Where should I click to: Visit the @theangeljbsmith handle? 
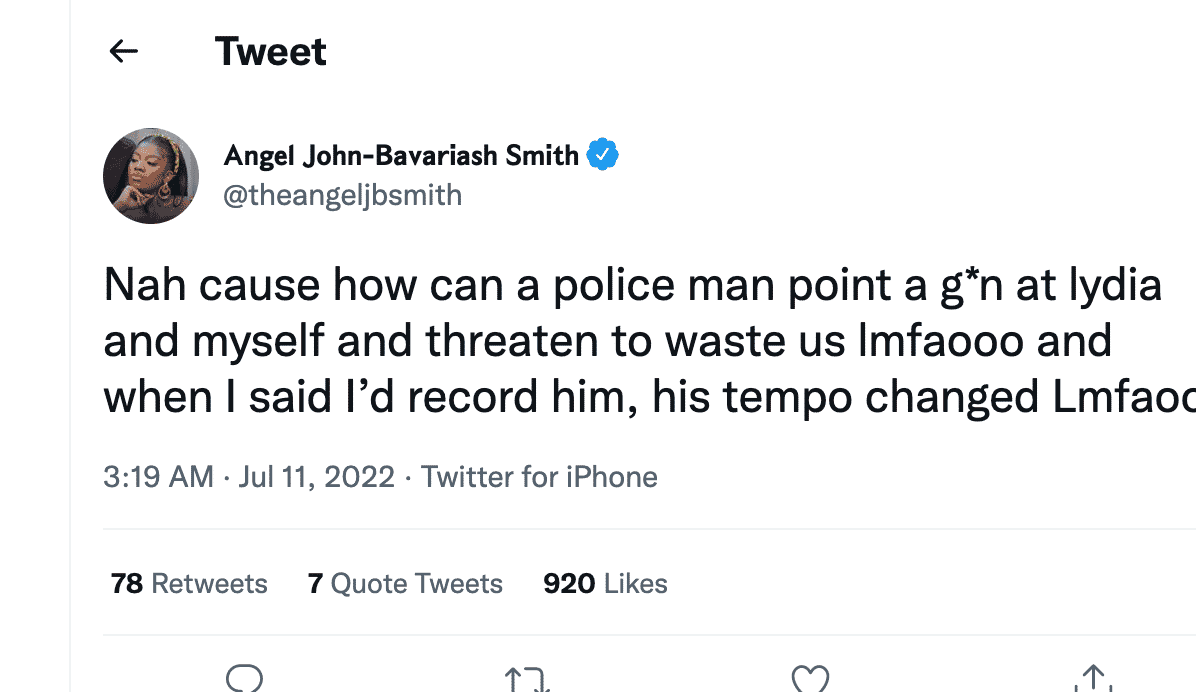[342, 195]
